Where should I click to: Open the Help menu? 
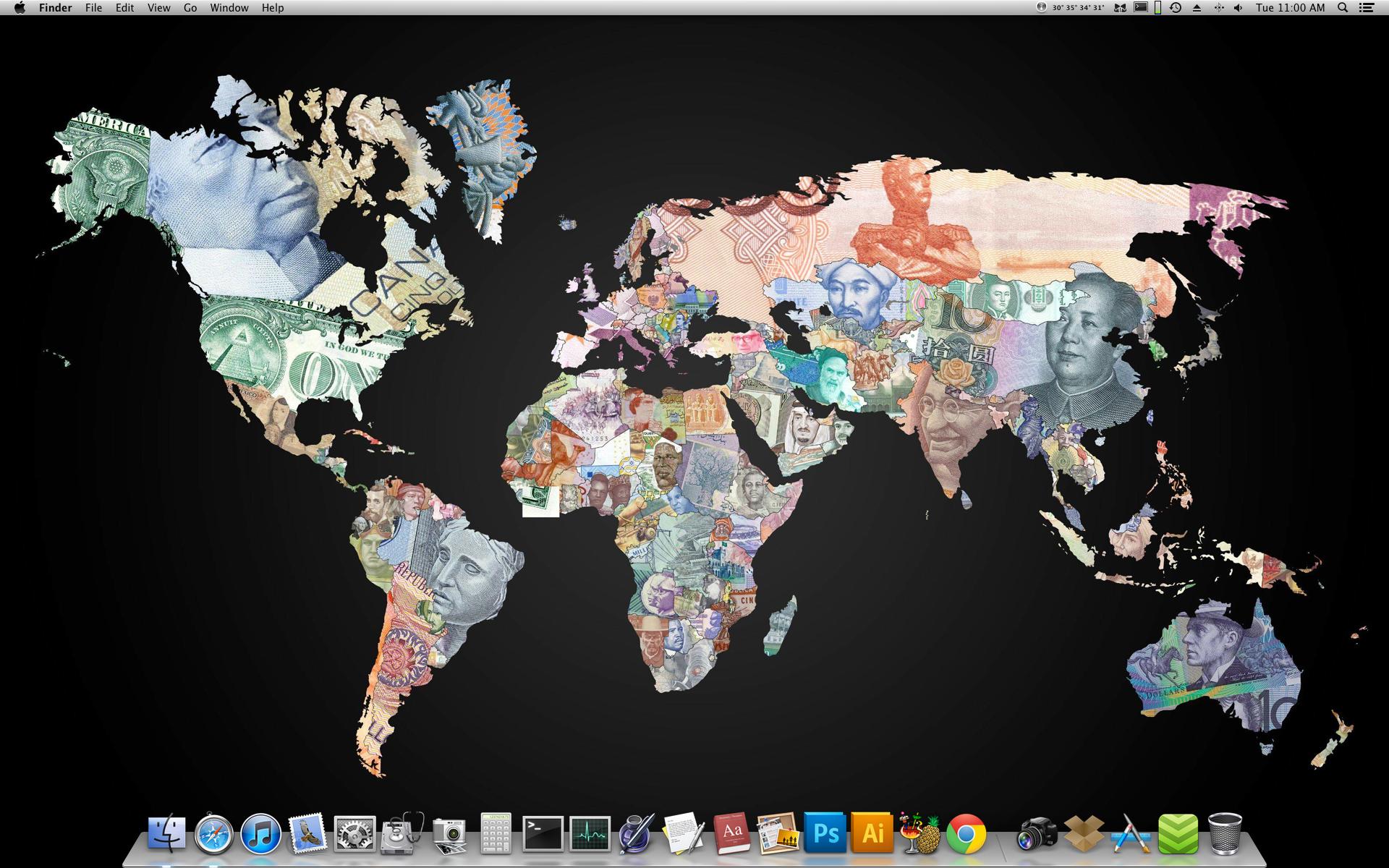point(273,8)
